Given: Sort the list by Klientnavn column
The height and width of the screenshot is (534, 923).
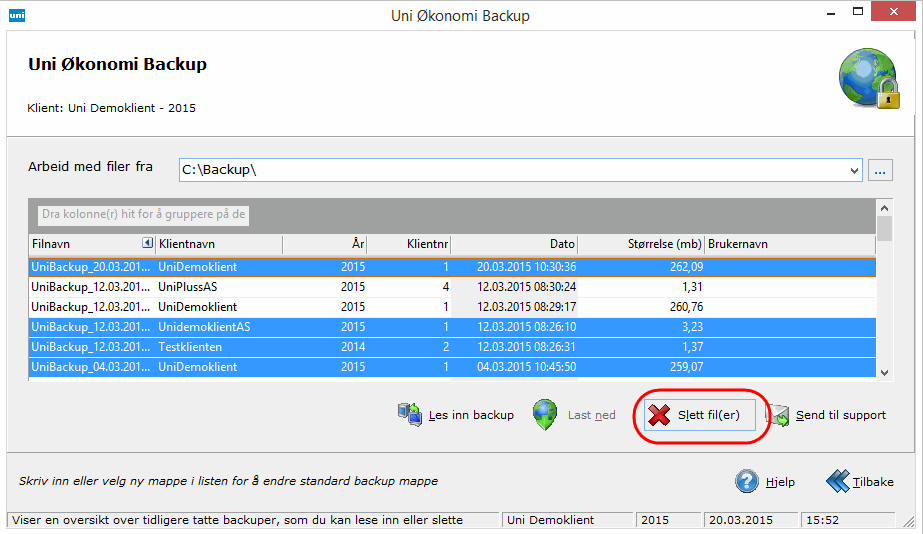Looking at the screenshot, I should pyautogui.click(x=218, y=244).
